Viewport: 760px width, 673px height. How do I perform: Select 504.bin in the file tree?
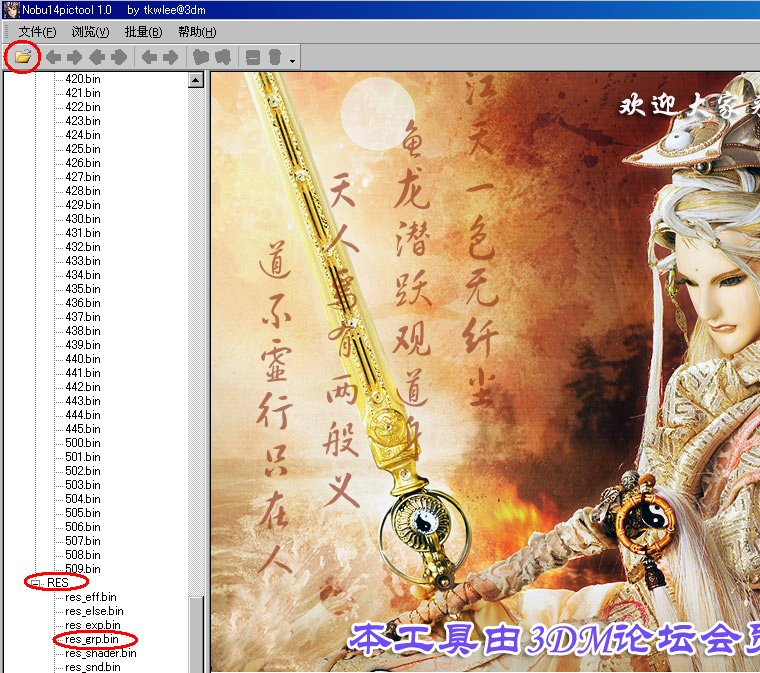[83, 499]
